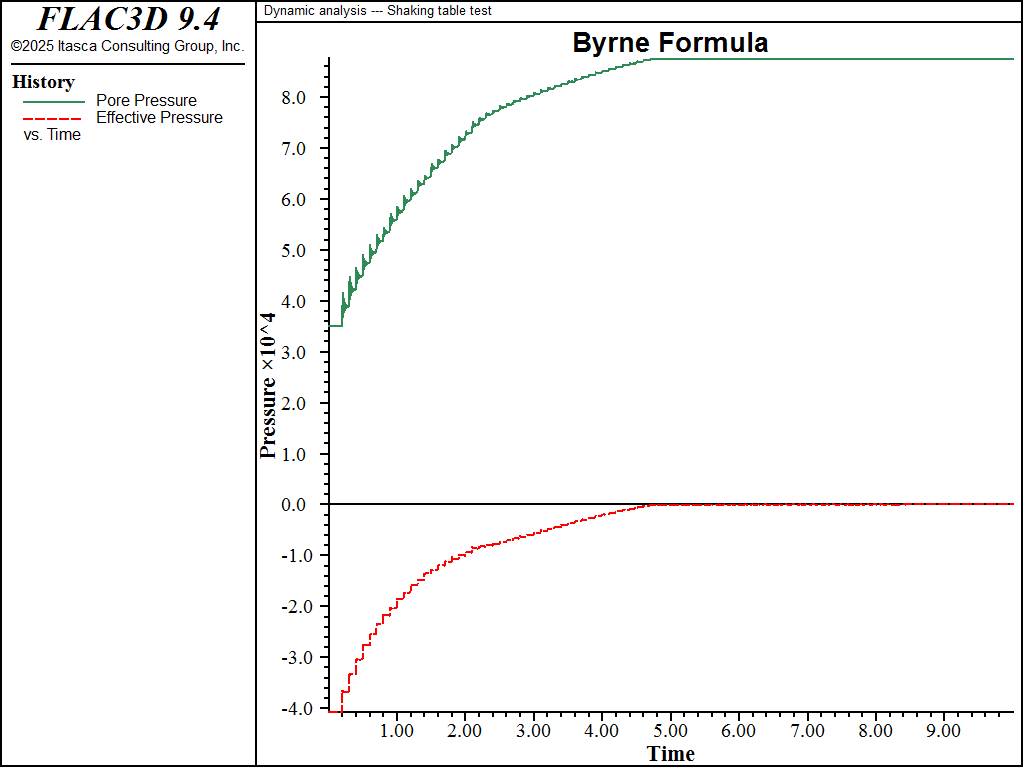Click the 6.00 time axis tick label
The height and width of the screenshot is (768, 1024).
pos(739,731)
